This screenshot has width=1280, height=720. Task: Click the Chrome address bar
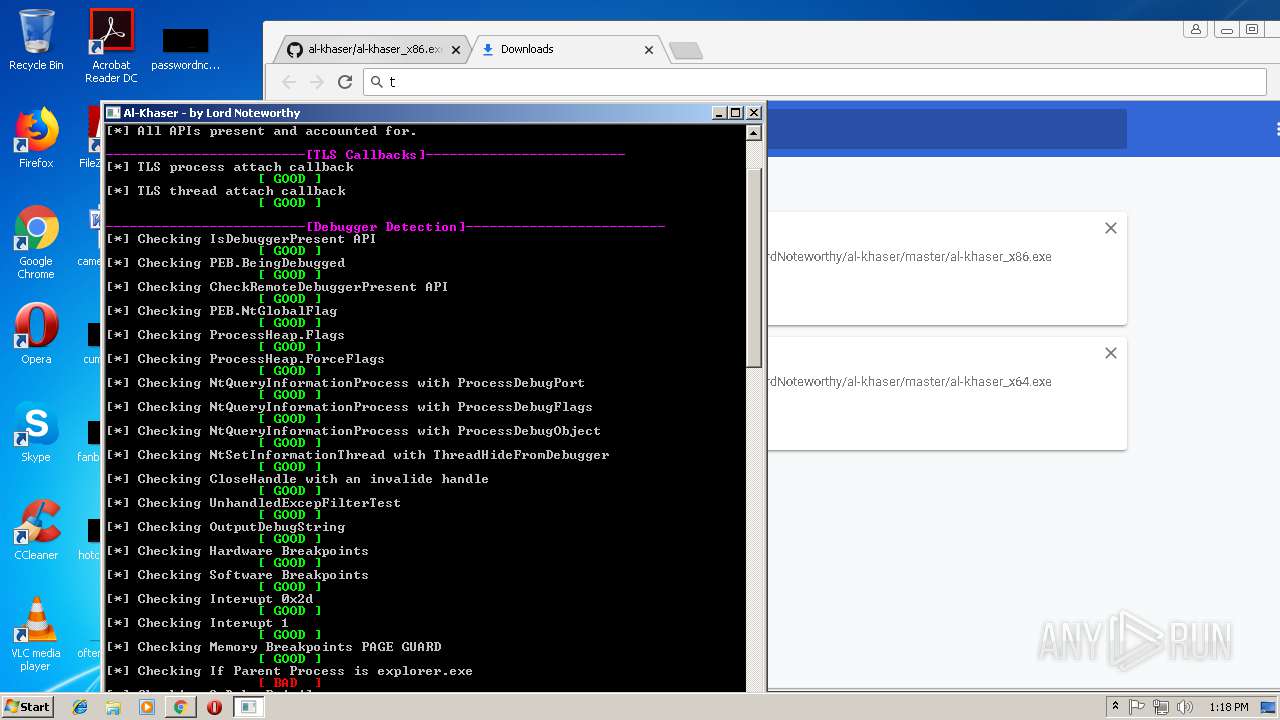[815, 82]
